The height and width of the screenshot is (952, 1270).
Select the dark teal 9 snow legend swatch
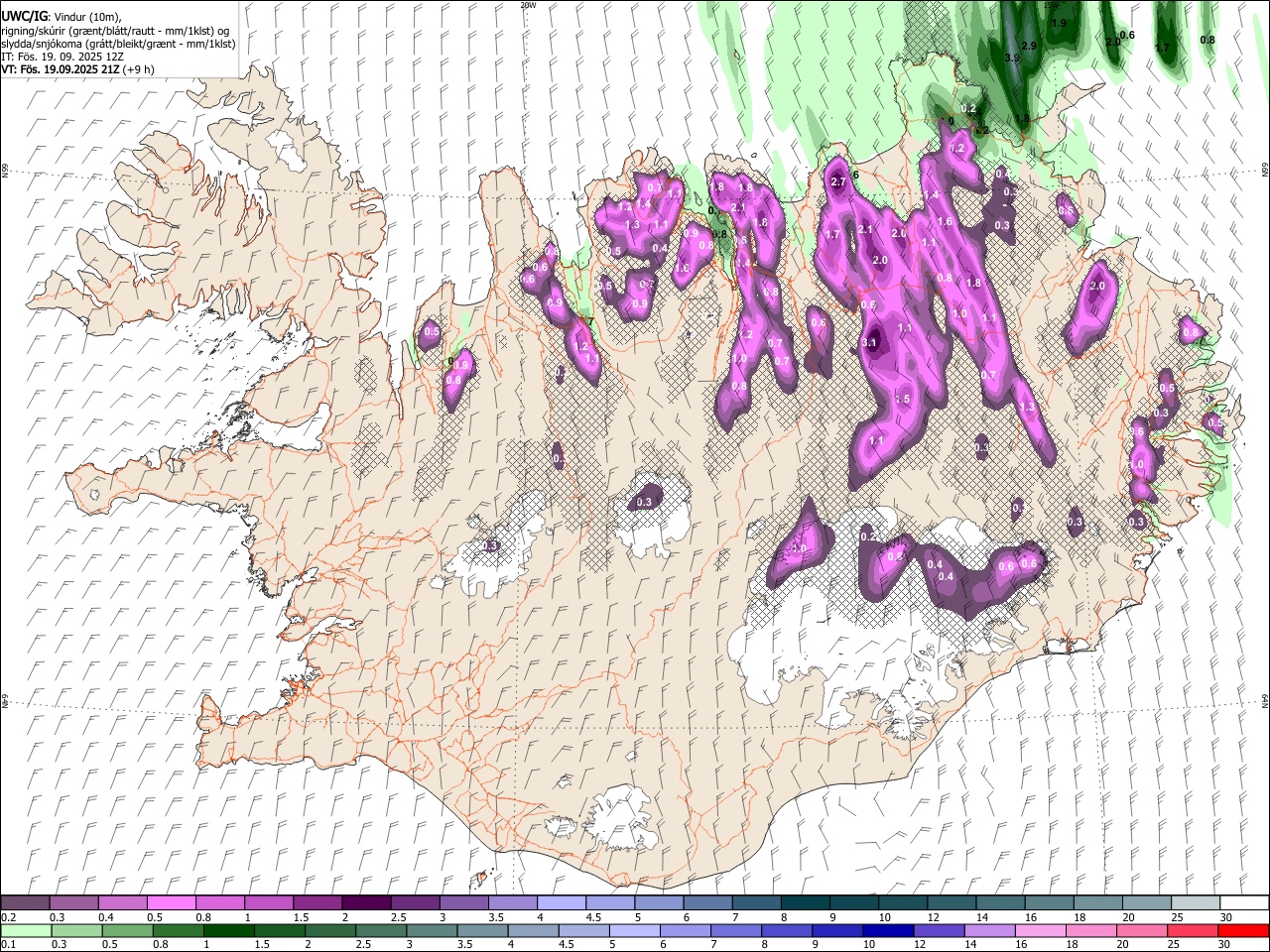855,902
